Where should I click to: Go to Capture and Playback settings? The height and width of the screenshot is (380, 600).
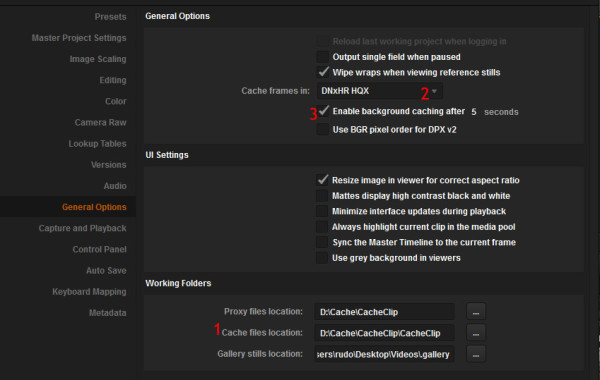(x=82, y=228)
